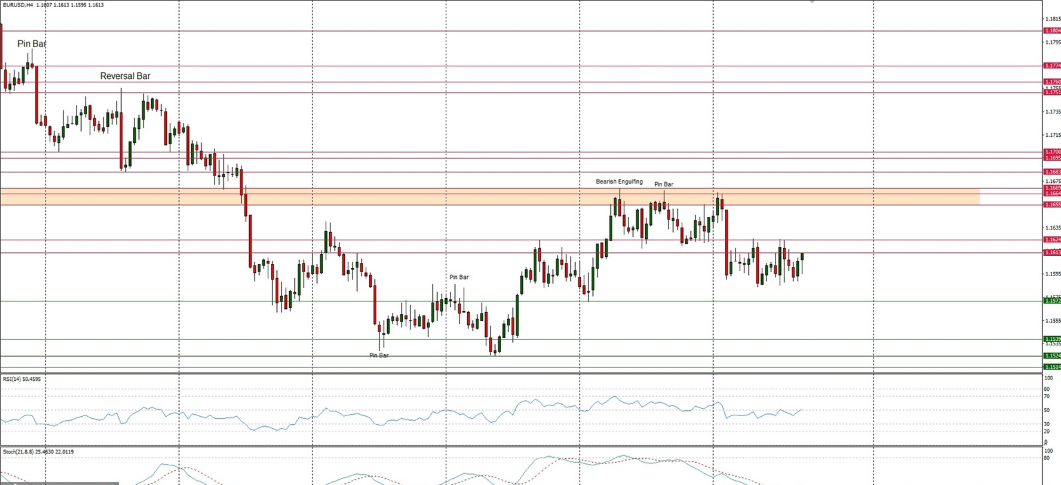Select the Pin Bar label below the lowest candle wick

click(x=379, y=355)
